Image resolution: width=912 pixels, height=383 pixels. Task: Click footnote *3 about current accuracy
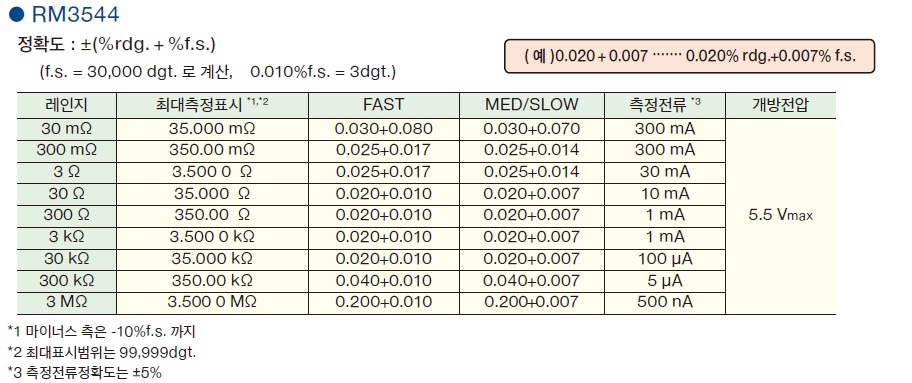point(84,372)
